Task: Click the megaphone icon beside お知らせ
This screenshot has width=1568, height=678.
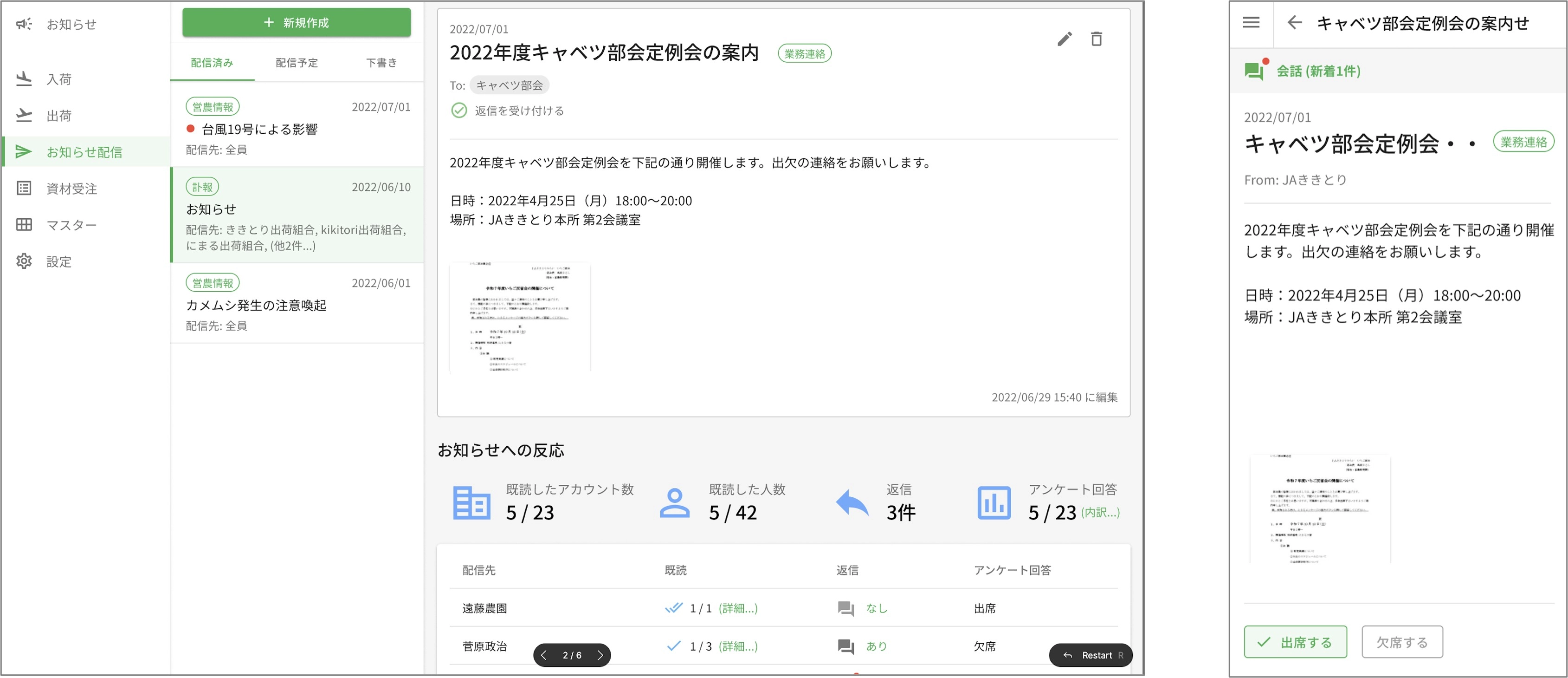Action: pyautogui.click(x=24, y=24)
